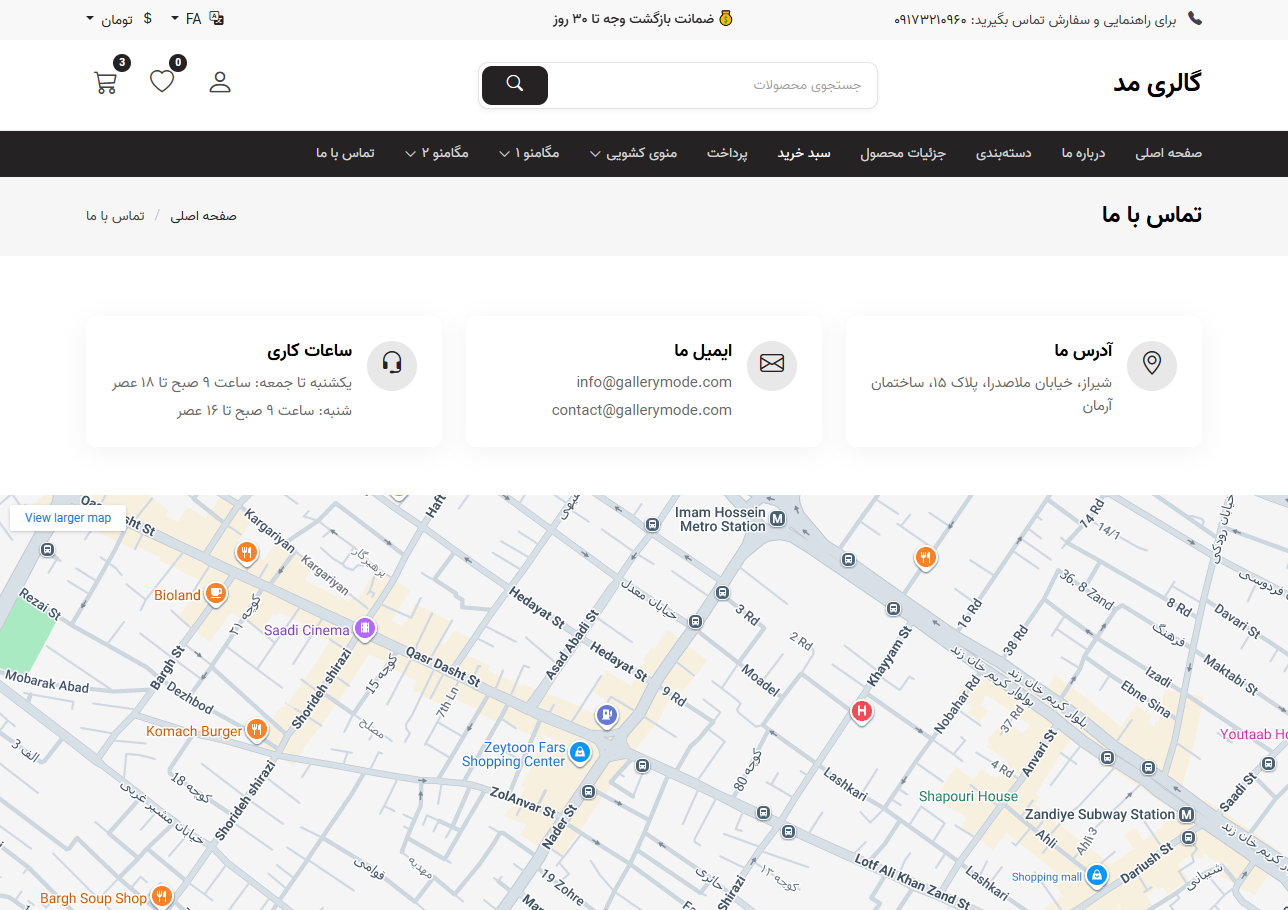1288x910 pixels.
Task: Select سبد خرید from the navigation bar
Action: 803,153
